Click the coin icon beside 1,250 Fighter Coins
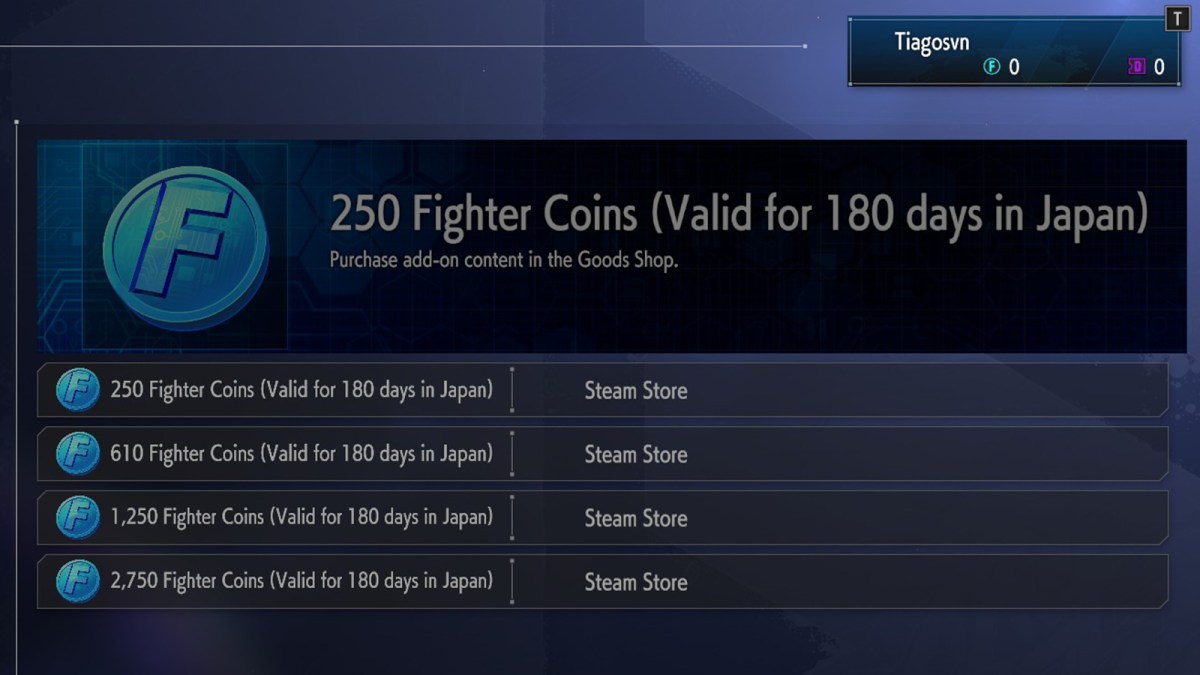The width and height of the screenshot is (1200, 675). [x=78, y=518]
